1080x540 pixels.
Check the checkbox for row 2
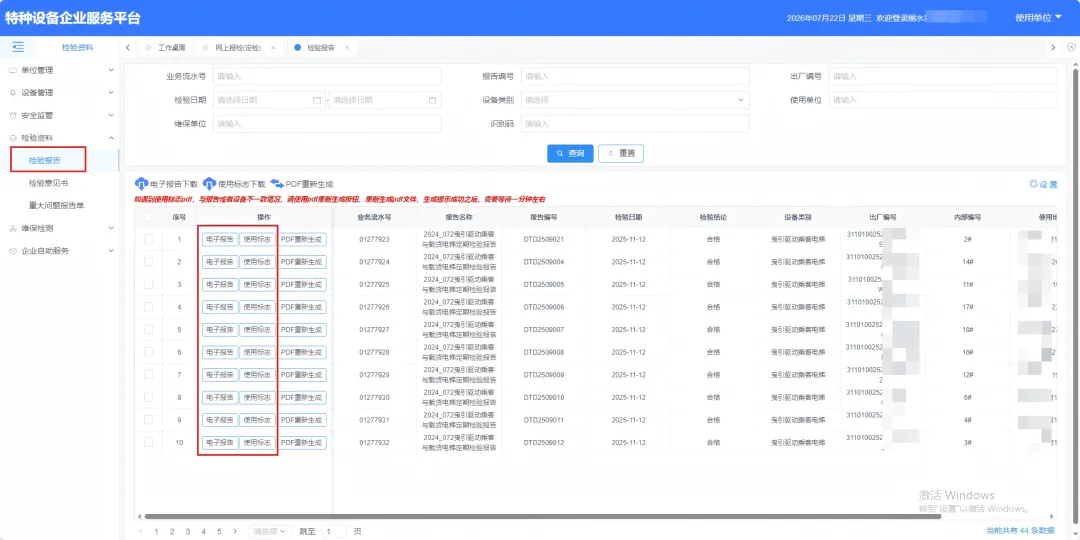click(148, 262)
